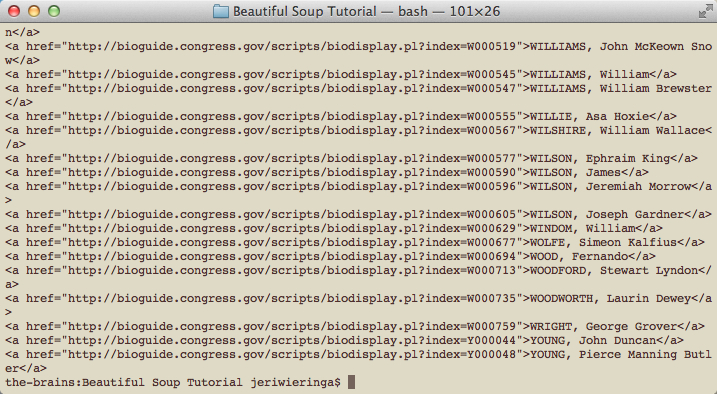Click index value W000713
Image resolution: width=717 pixels, height=394 pixels.
(491, 270)
